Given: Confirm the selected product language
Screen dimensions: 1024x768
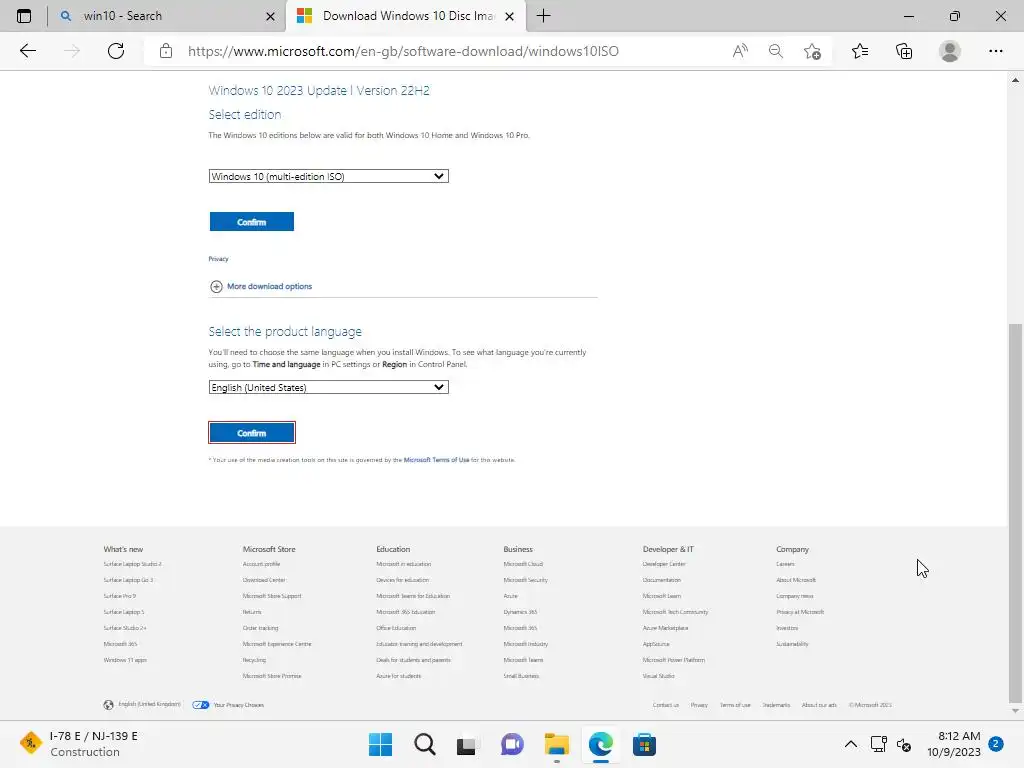Looking at the screenshot, I should tap(251, 433).
